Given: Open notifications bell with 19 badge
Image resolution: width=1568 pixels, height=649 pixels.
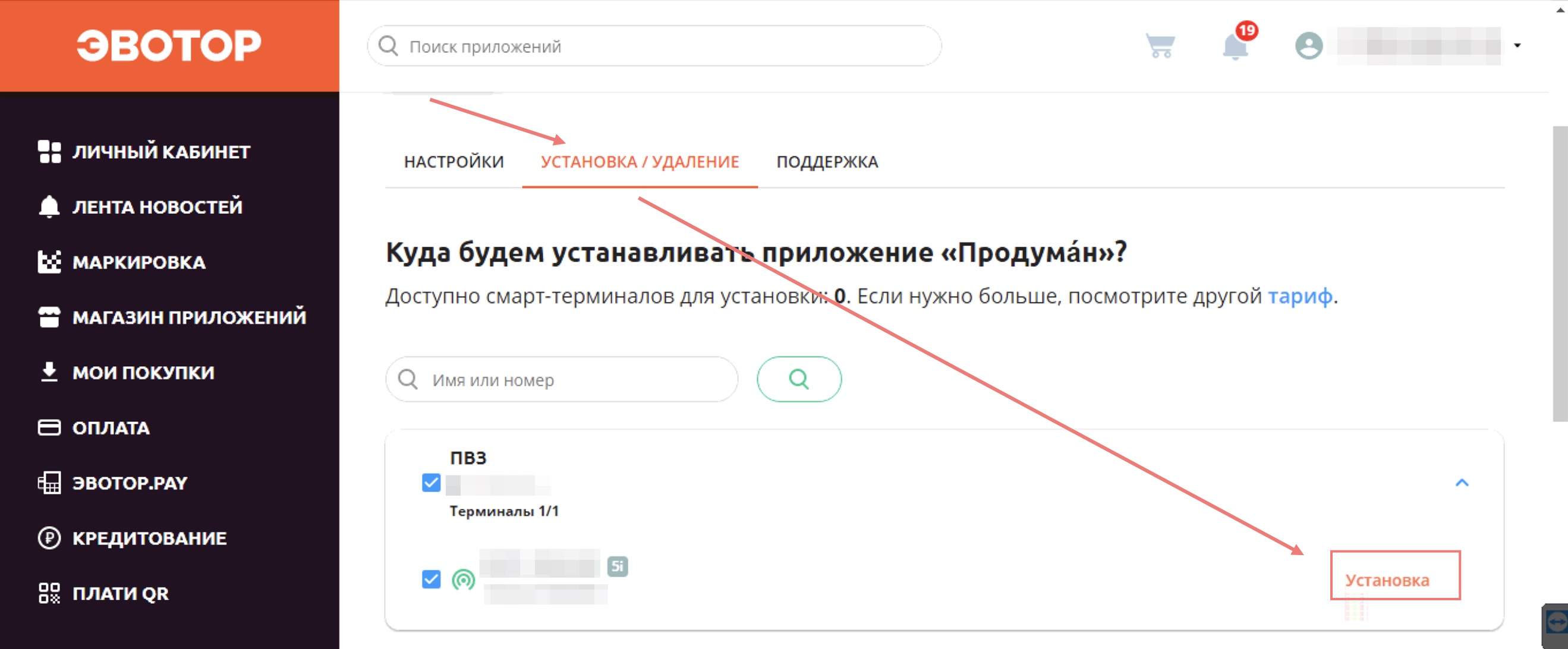Looking at the screenshot, I should (x=1236, y=46).
